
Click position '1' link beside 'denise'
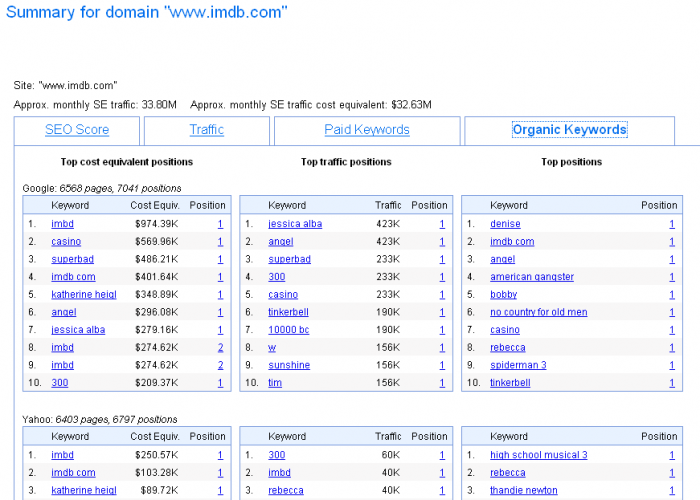pyautogui.click(x=672, y=224)
